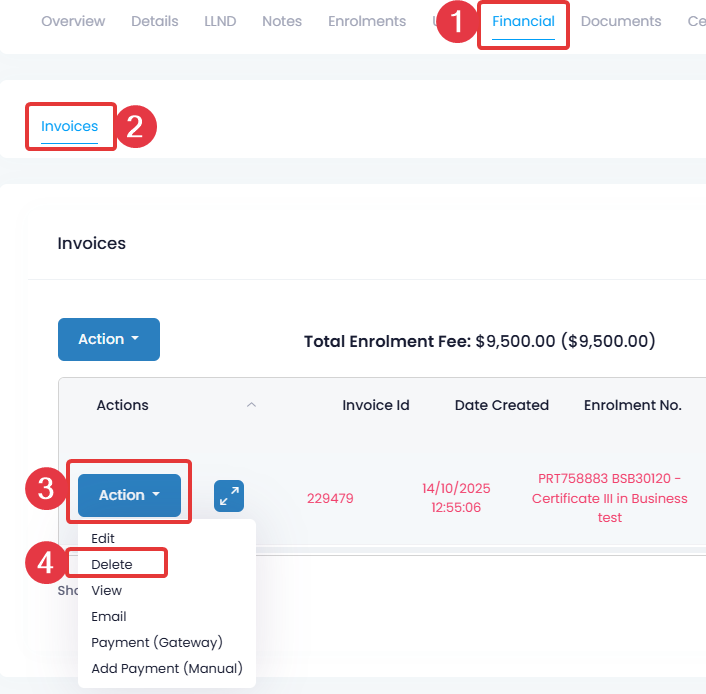
Task: Switch to the Overview tab
Action: [74, 21]
